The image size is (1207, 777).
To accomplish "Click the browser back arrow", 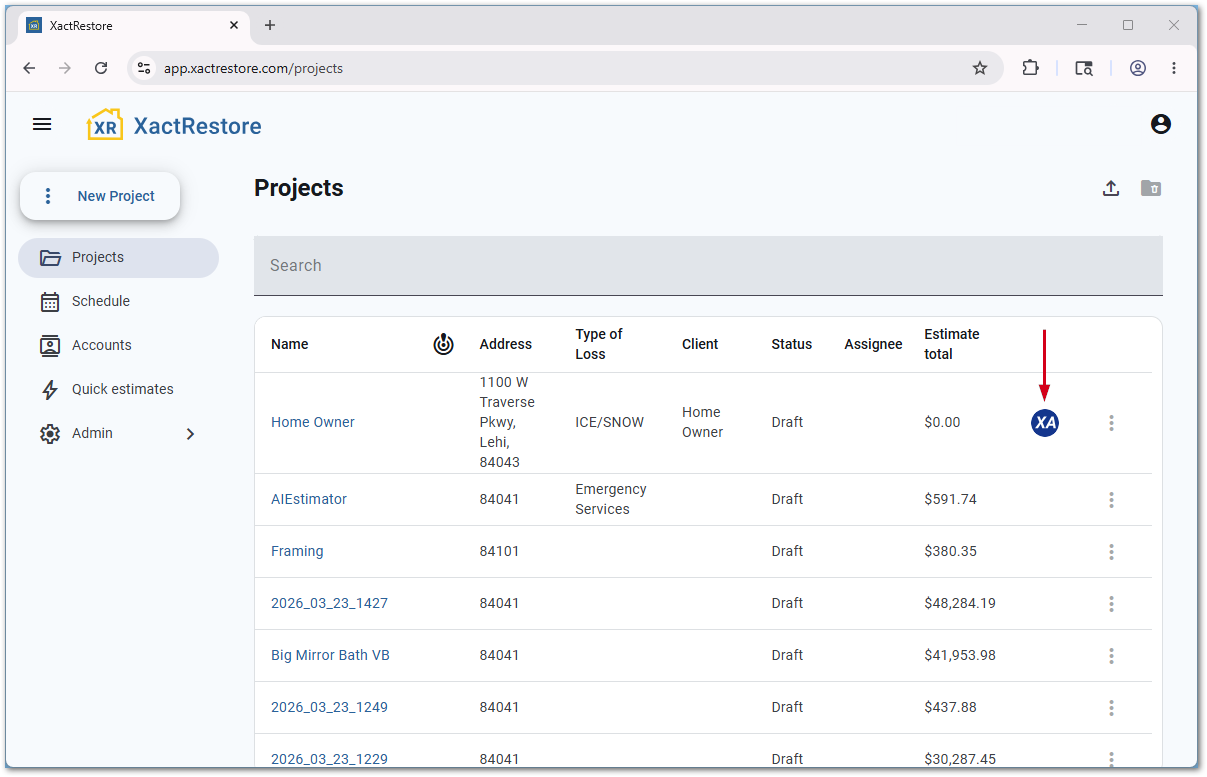I will click(x=29, y=68).
